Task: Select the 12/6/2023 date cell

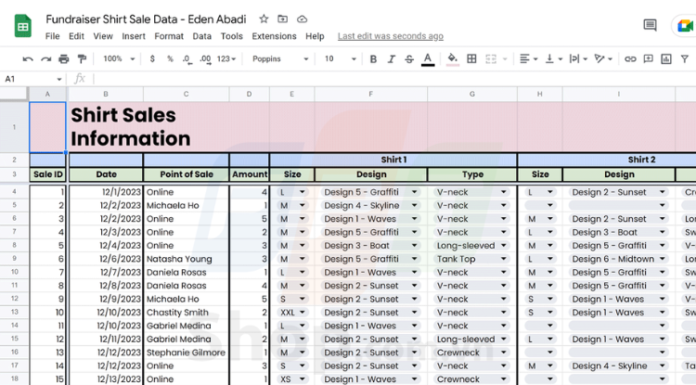Action: click(x=106, y=259)
